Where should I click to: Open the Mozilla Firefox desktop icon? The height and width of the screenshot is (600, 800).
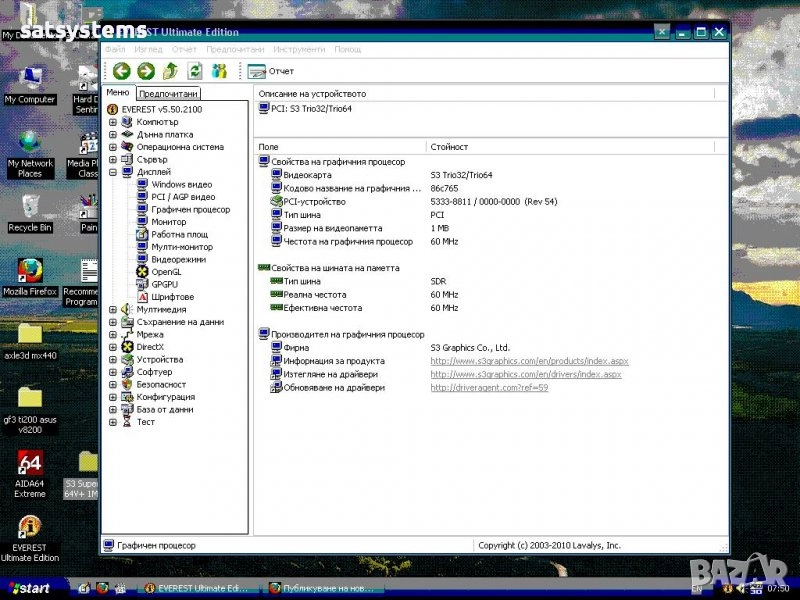click(30, 272)
